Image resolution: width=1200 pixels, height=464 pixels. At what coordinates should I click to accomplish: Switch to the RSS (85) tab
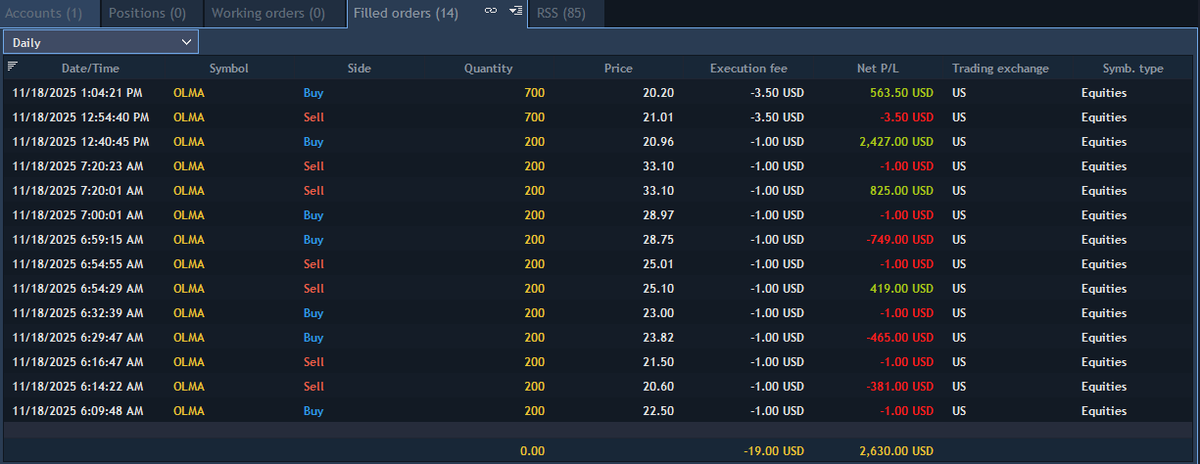(565, 13)
